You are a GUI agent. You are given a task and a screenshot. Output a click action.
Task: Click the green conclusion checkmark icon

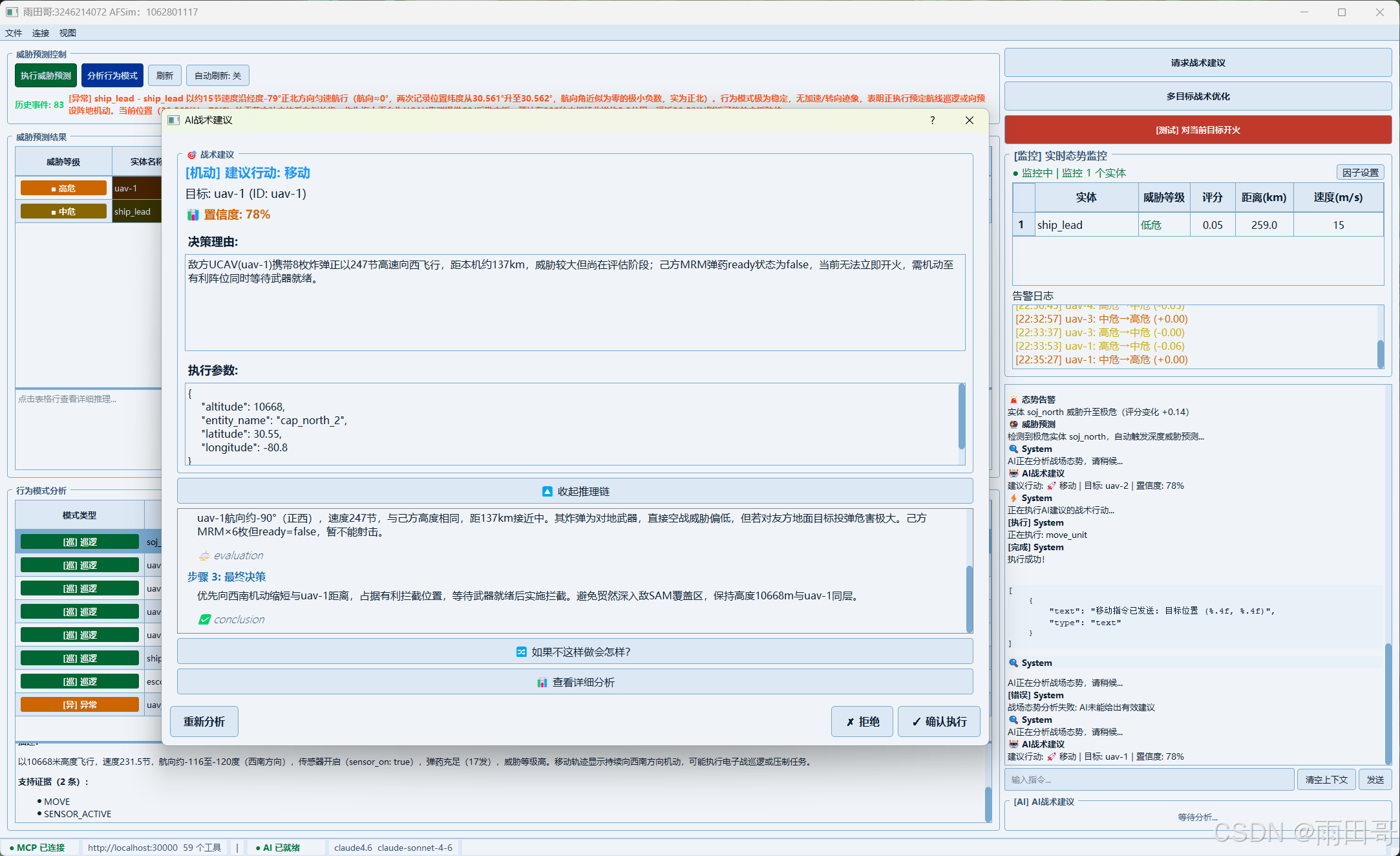click(204, 619)
